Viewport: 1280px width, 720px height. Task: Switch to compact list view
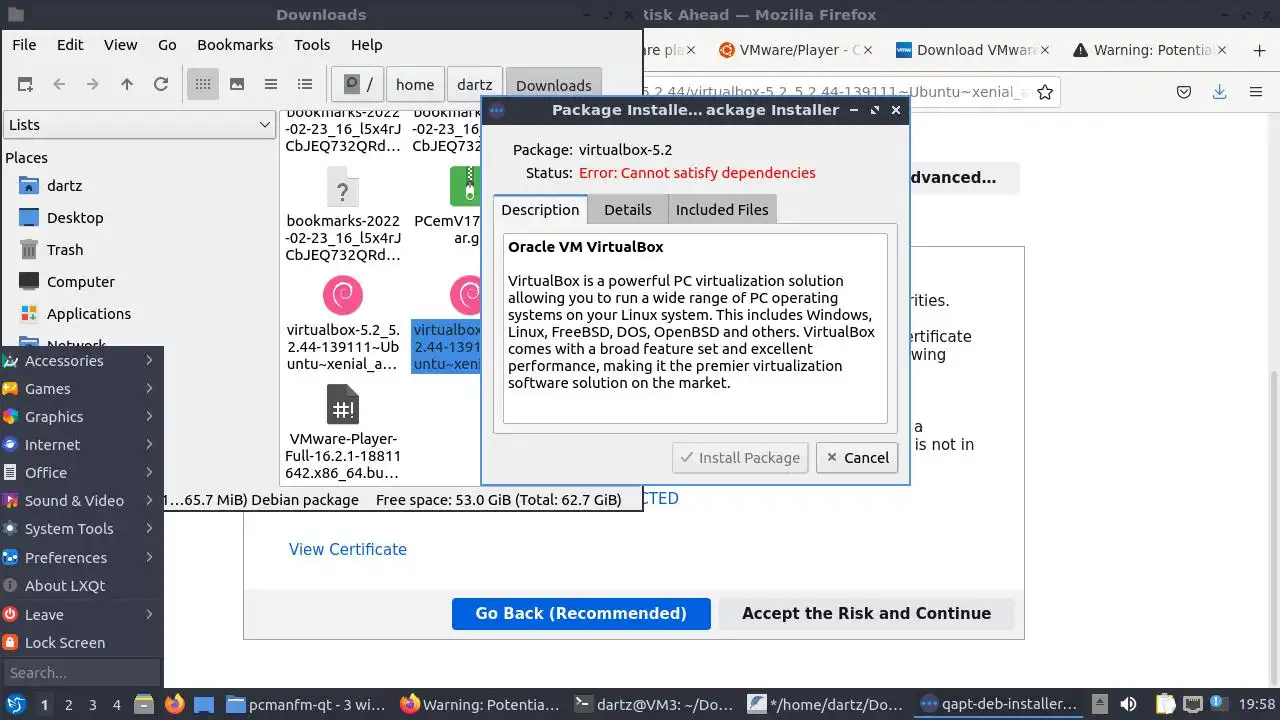pyautogui.click(x=271, y=85)
